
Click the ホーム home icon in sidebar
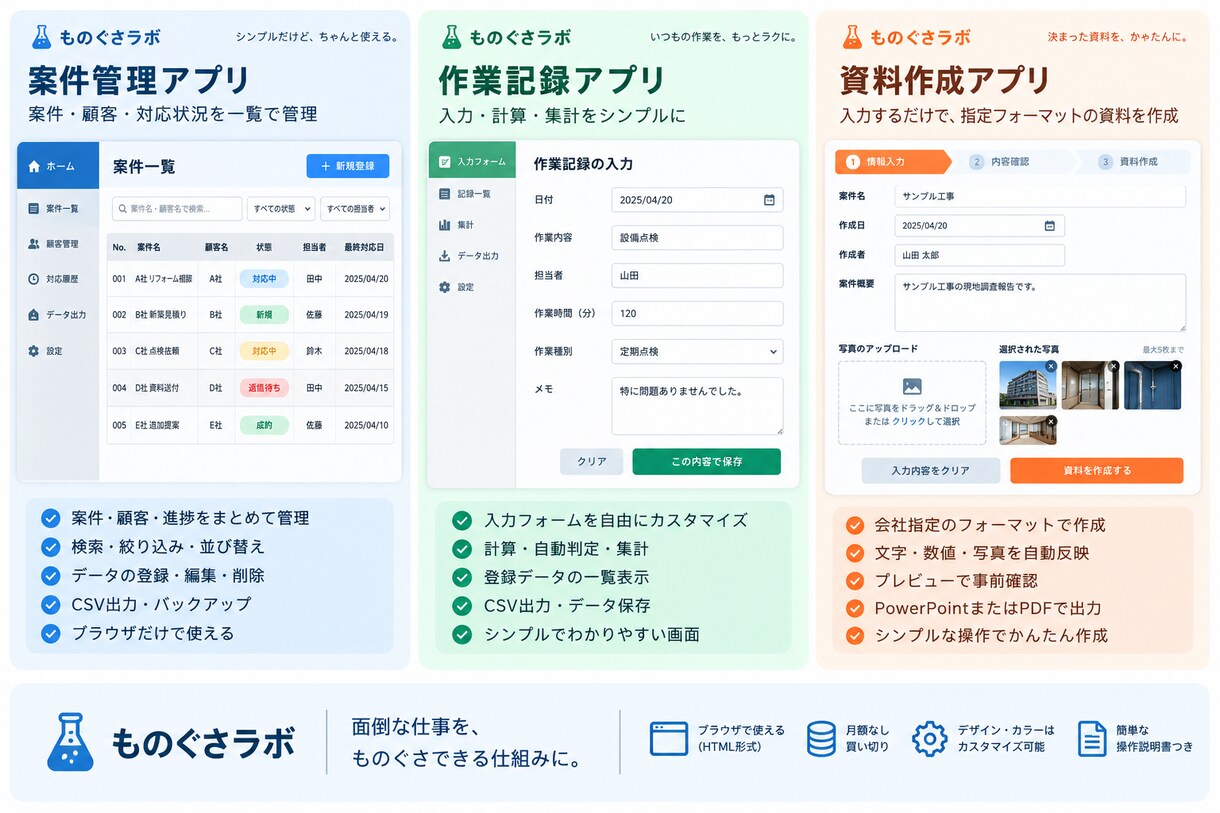click(34, 166)
